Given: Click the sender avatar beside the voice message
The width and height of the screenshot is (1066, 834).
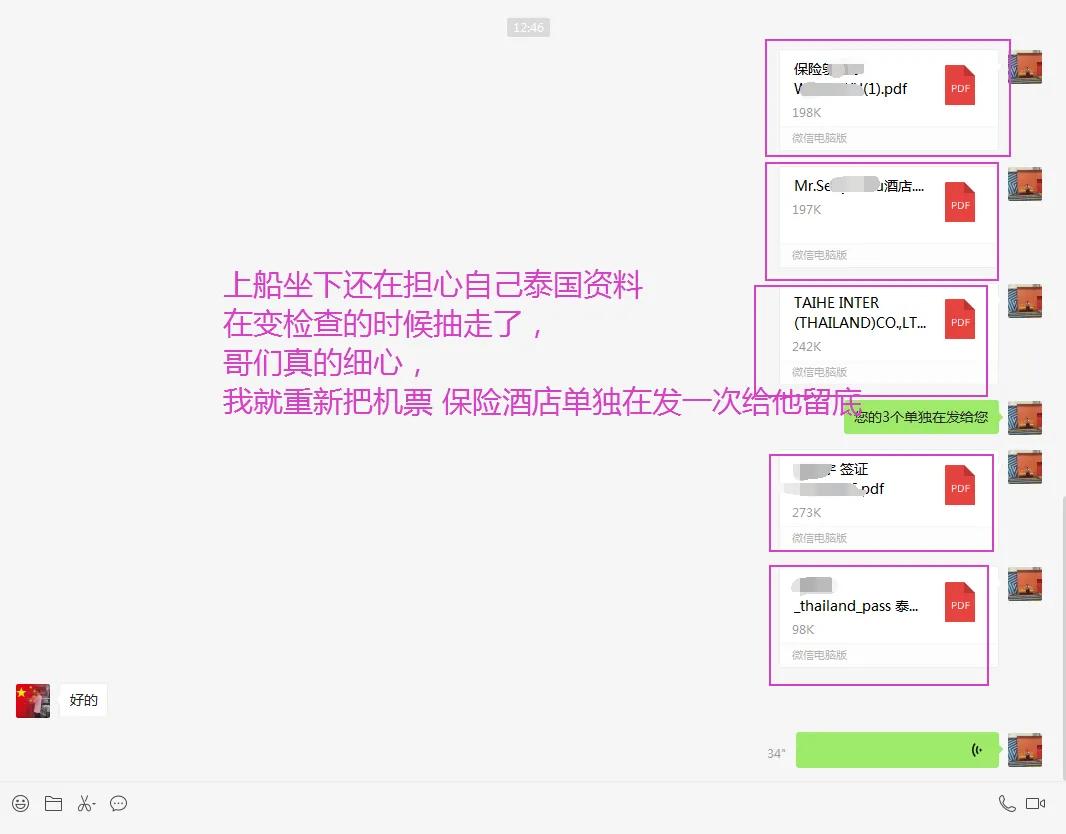Looking at the screenshot, I should 1025,750.
